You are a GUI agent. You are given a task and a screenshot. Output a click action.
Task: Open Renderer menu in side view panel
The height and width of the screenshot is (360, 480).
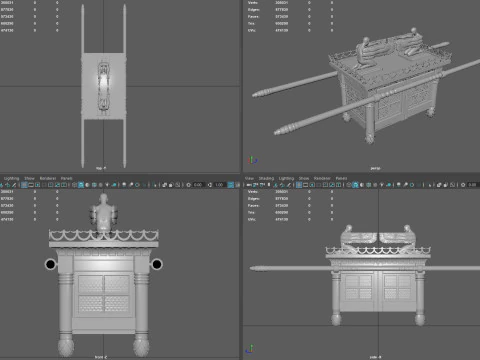(x=322, y=178)
